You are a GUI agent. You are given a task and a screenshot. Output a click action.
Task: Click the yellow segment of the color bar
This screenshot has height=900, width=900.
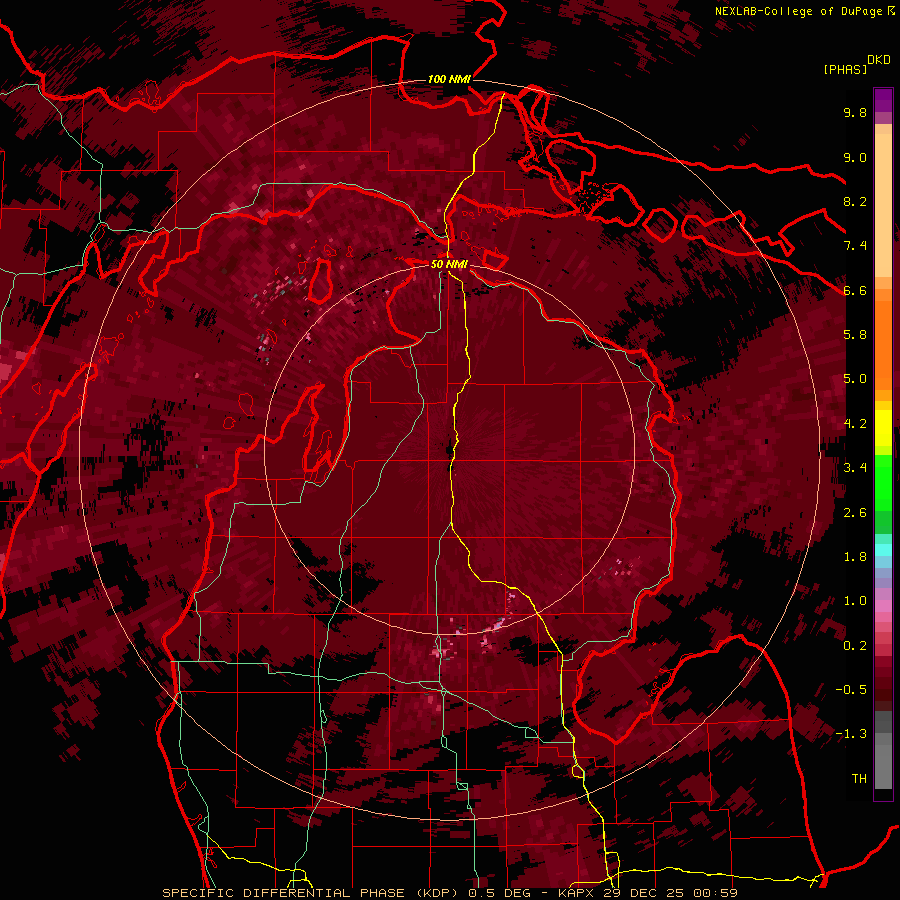click(x=883, y=428)
